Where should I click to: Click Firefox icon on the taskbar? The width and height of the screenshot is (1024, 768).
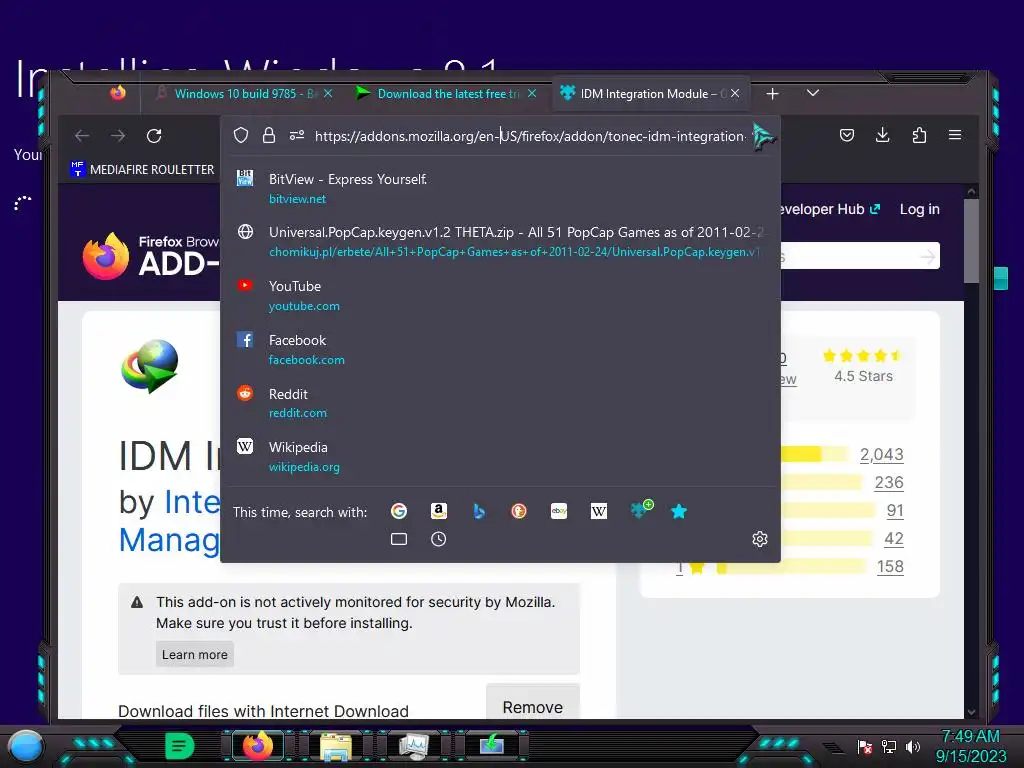[258, 746]
